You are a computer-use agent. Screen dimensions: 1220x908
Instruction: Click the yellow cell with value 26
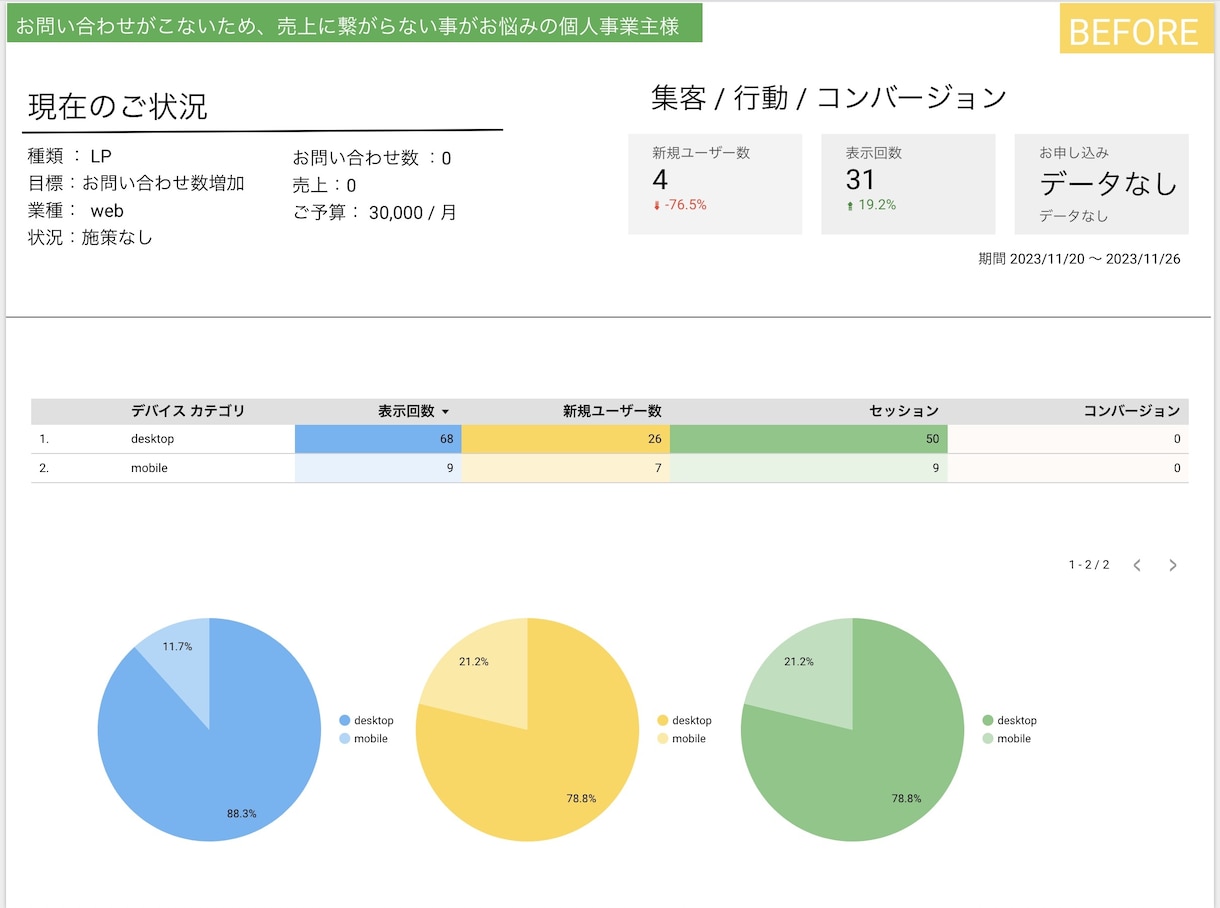(566, 439)
